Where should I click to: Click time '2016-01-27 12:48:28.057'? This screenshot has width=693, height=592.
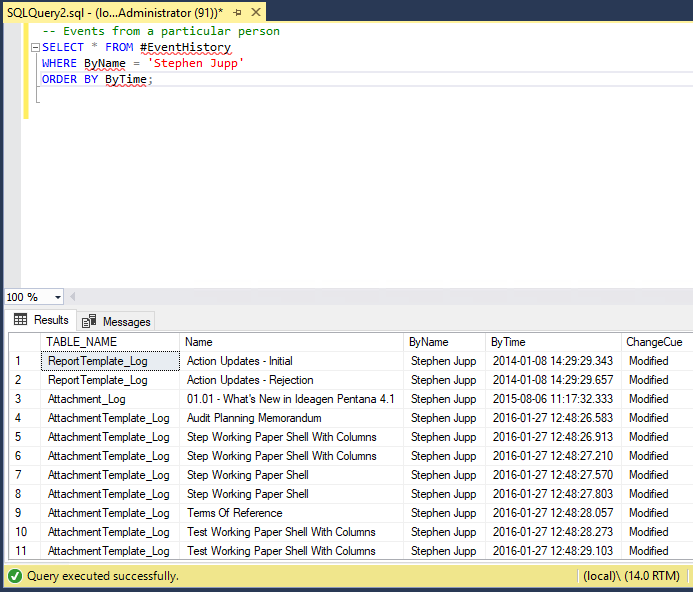(x=553, y=513)
